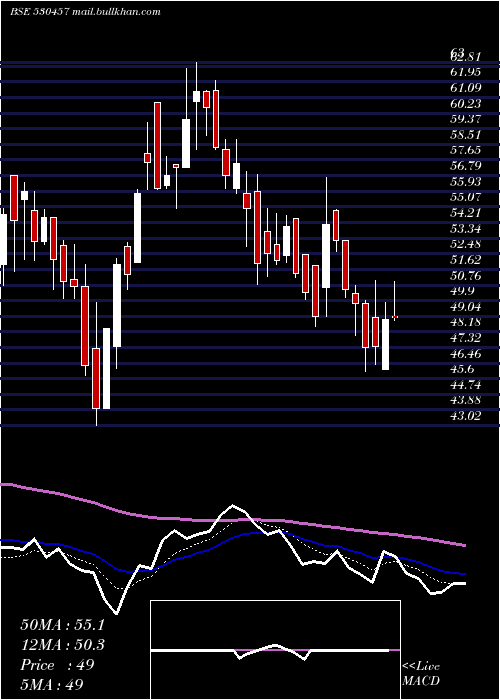Image resolution: width=500 pixels, height=700 pixels.
Task: Click the 60.23 price axis label
Action: tap(466, 104)
